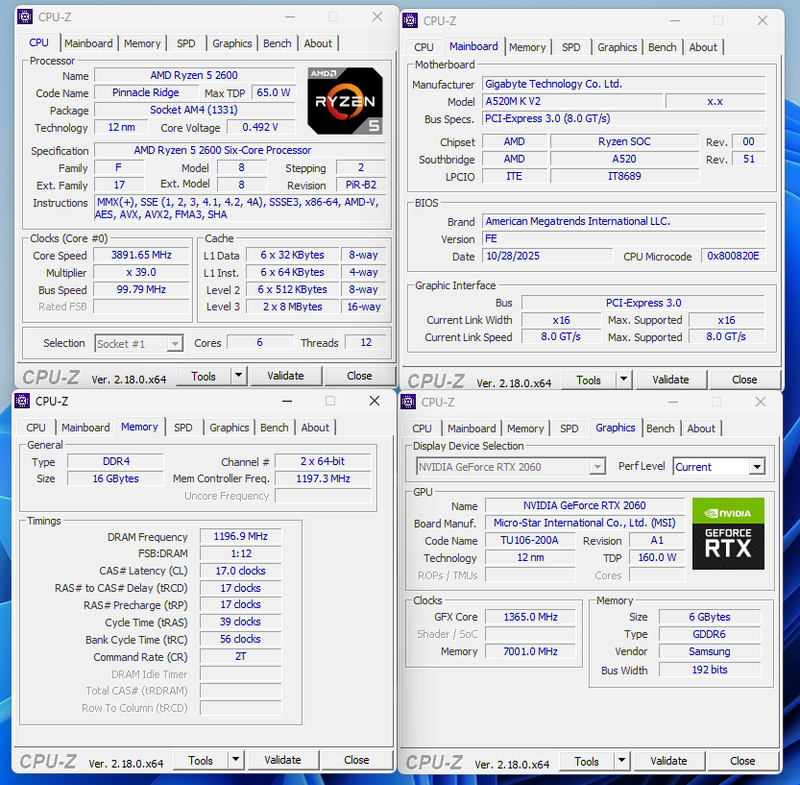Click the CPU-Z app icon in Mainboard window title bar

410,20
